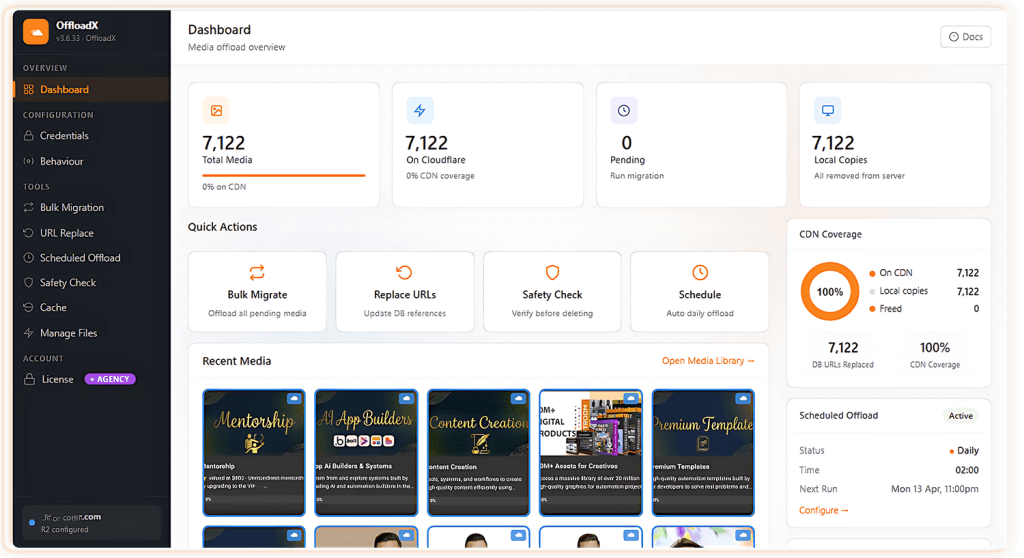Click the Local Copies monitor icon
This screenshot has width=1024, height=558.
click(x=827, y=110)
